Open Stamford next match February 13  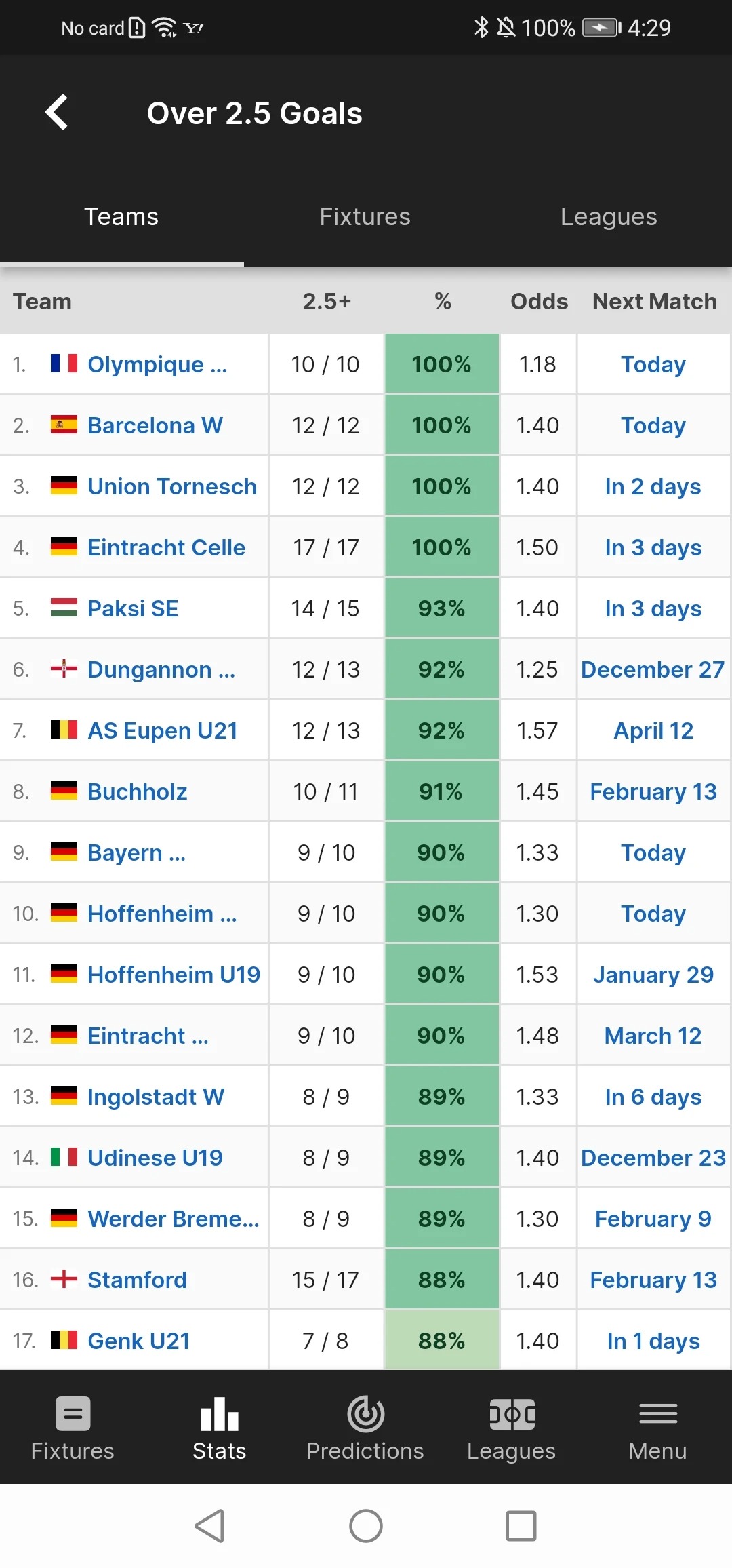[653, 1280]
